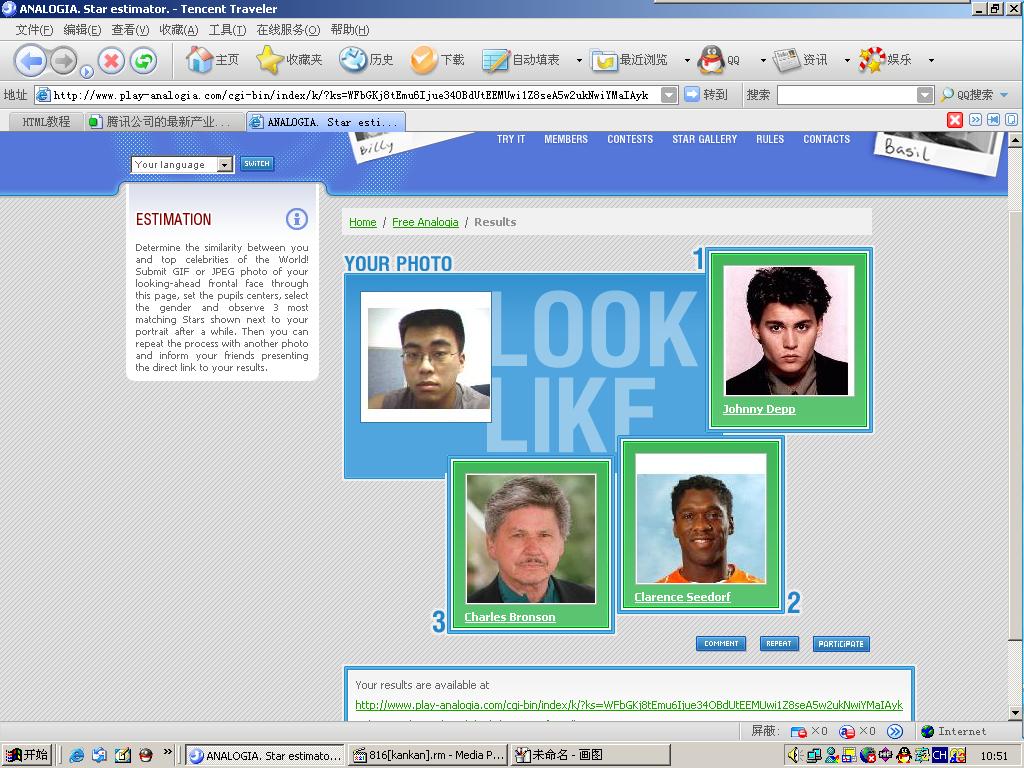Click the TRY IT nav link
Viewport: 1024px width, 768px height.
(511, 139)
